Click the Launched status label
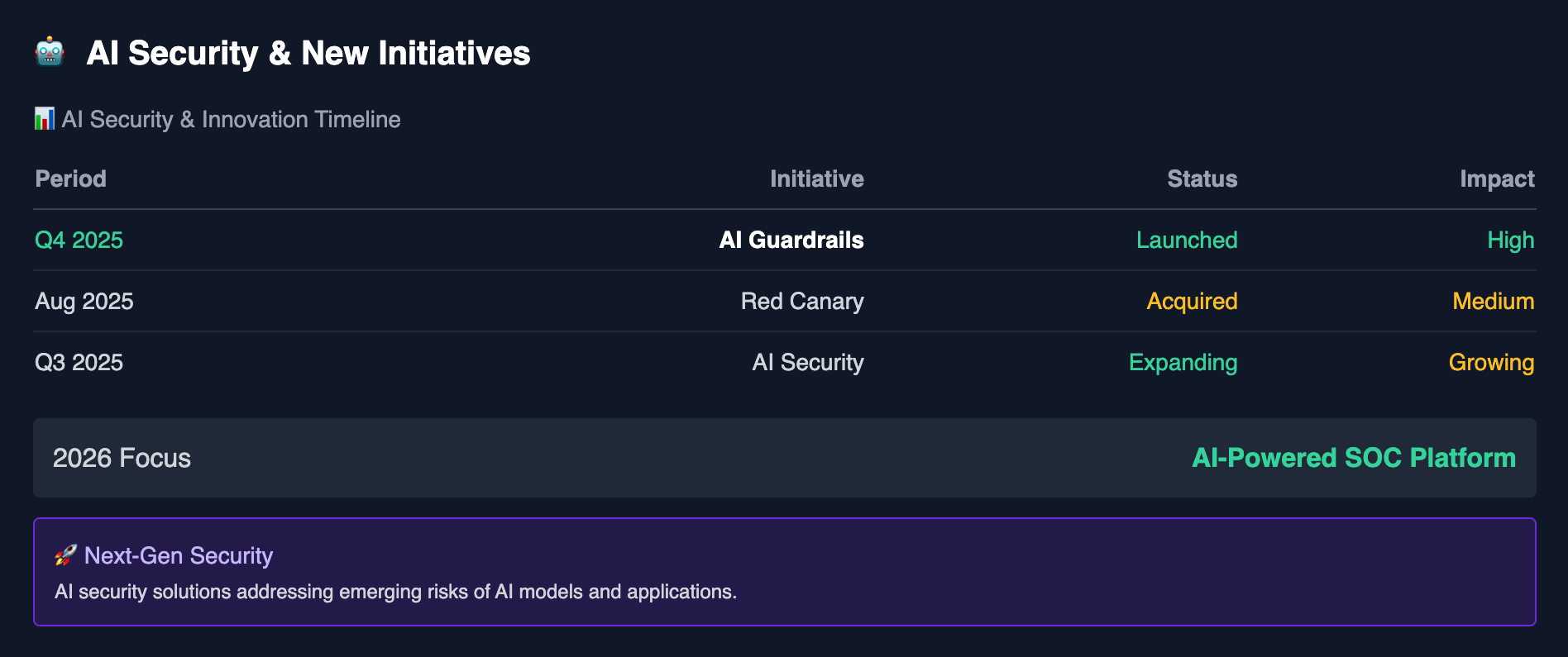This screenshot has height=657, width=1568. tap(1187, 240)
